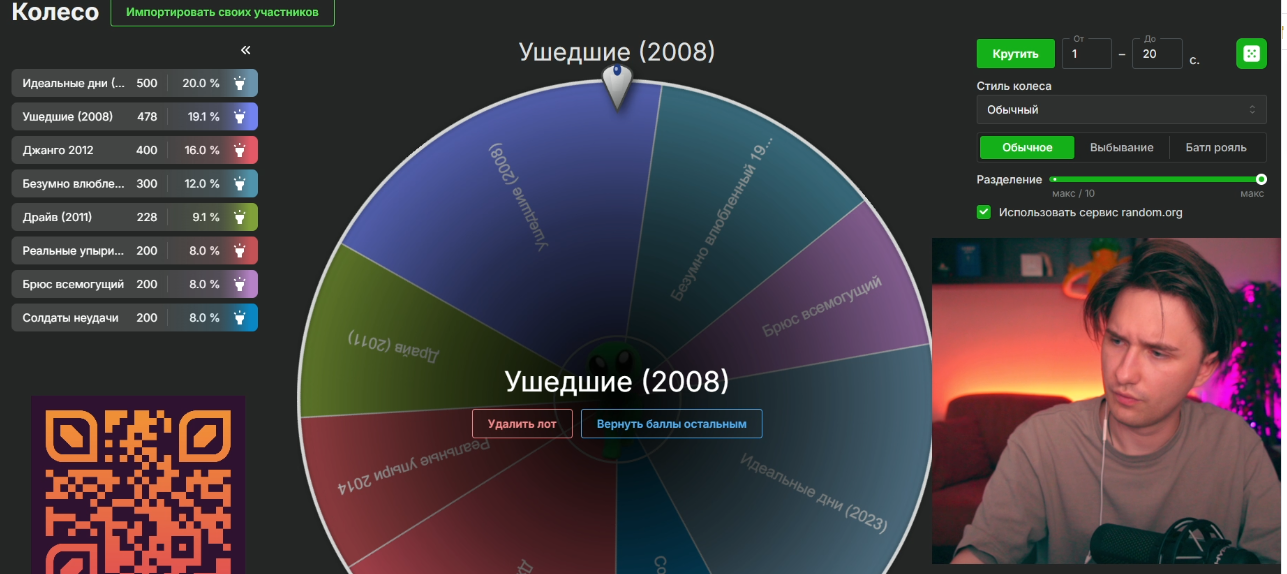The height and width of the screenshot is (574, 1287).
Task: Select the Джанго 2012 row in list
Action: pyautogui.click(x=135, y=150)
